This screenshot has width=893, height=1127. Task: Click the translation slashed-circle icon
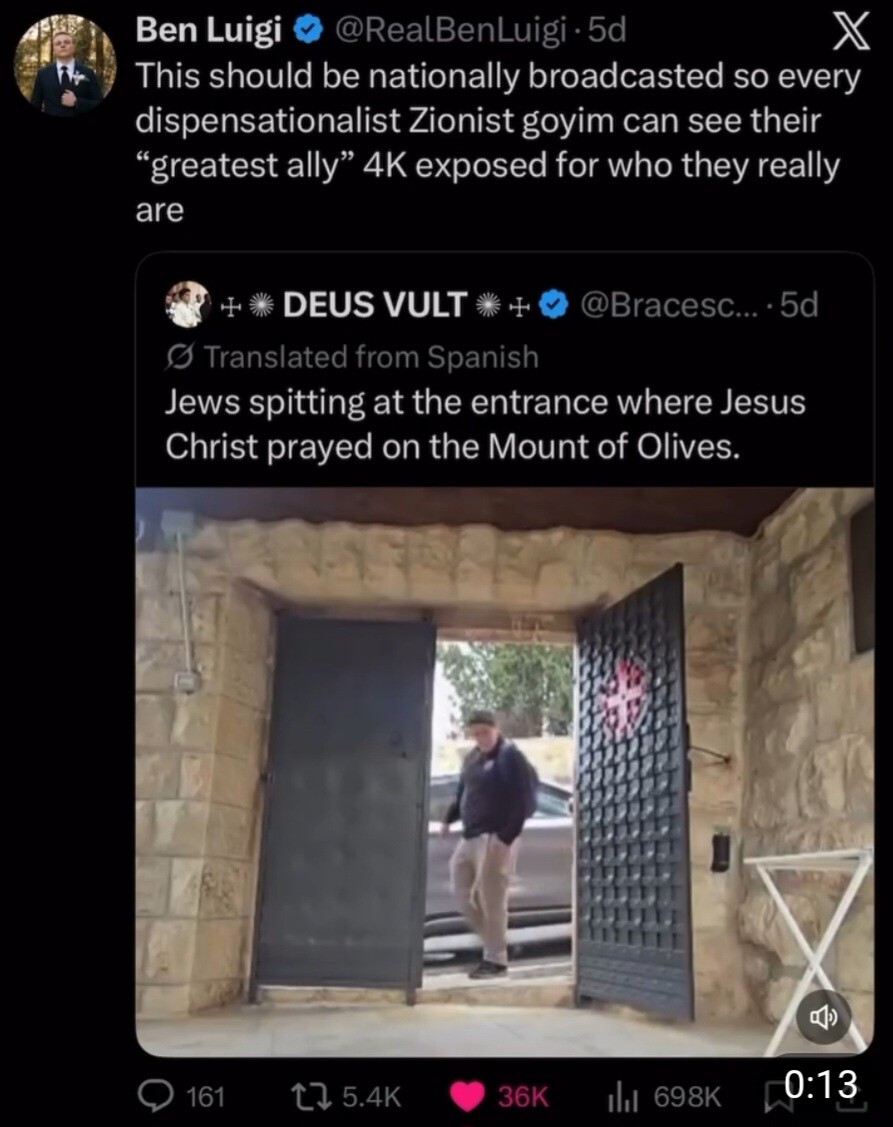pyautogui.click(x=180, y=357)
